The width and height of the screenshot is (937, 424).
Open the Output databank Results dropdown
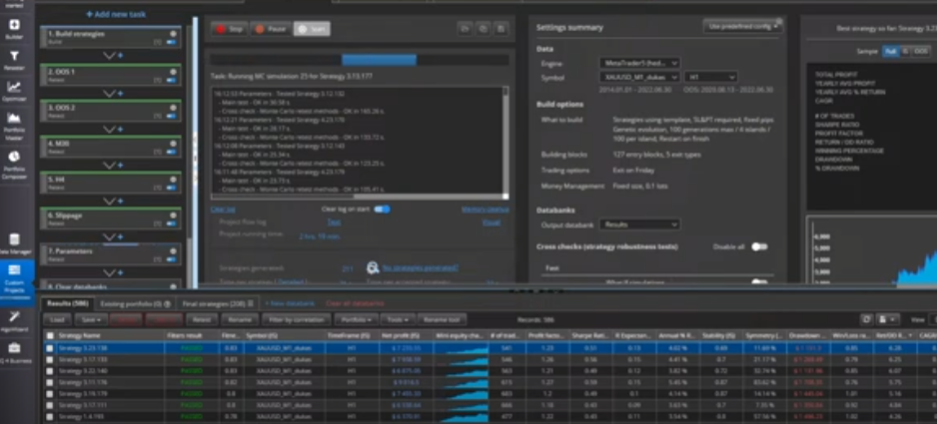coord(638,224)
